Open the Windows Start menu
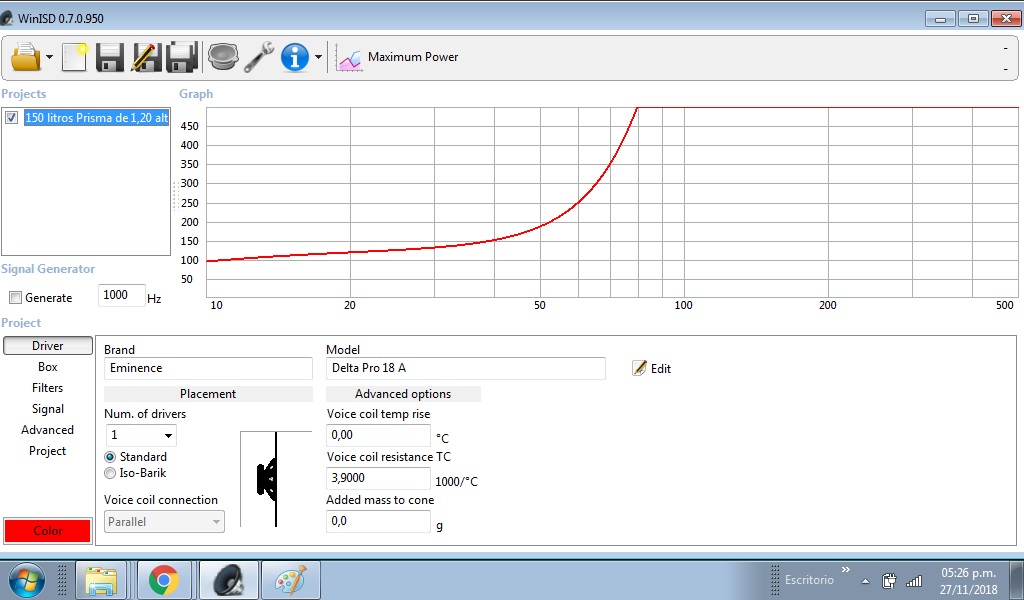1024x600 pixels. (26, 580)
